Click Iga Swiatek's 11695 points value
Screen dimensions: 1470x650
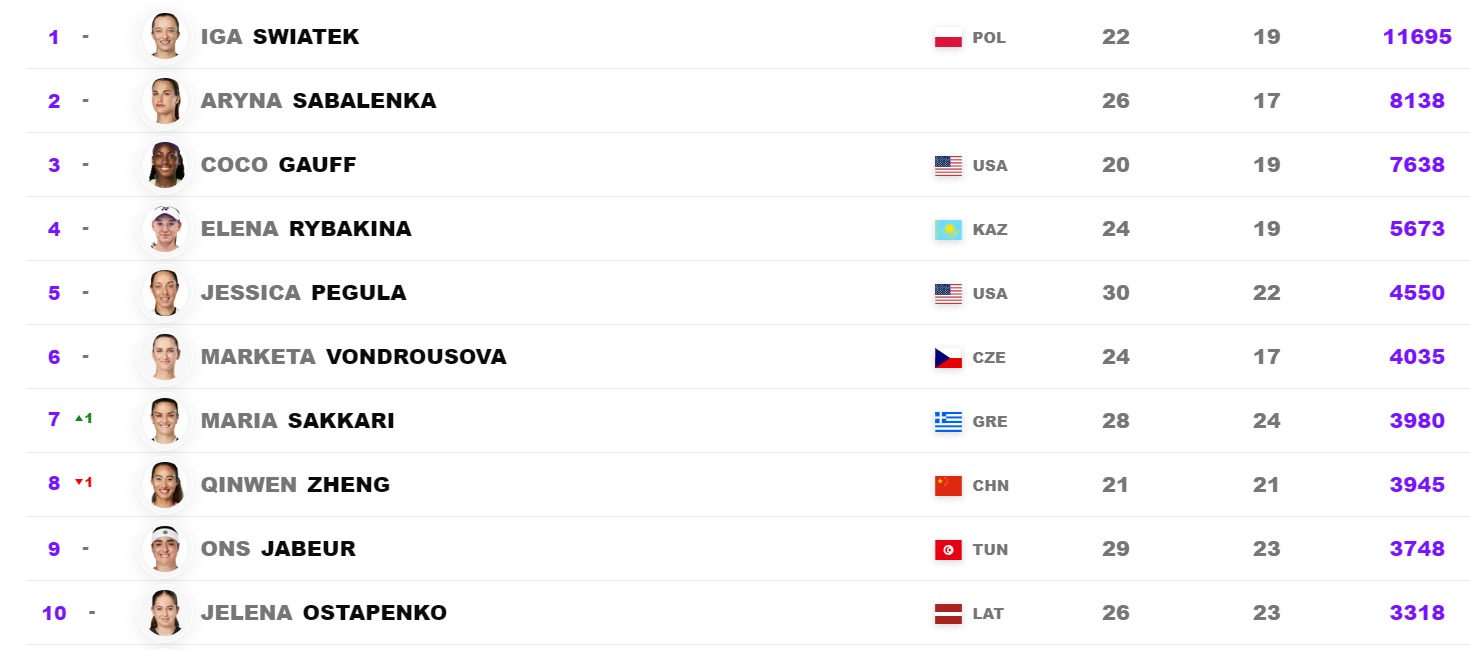pyautogui.click(x=1417, y=37)
